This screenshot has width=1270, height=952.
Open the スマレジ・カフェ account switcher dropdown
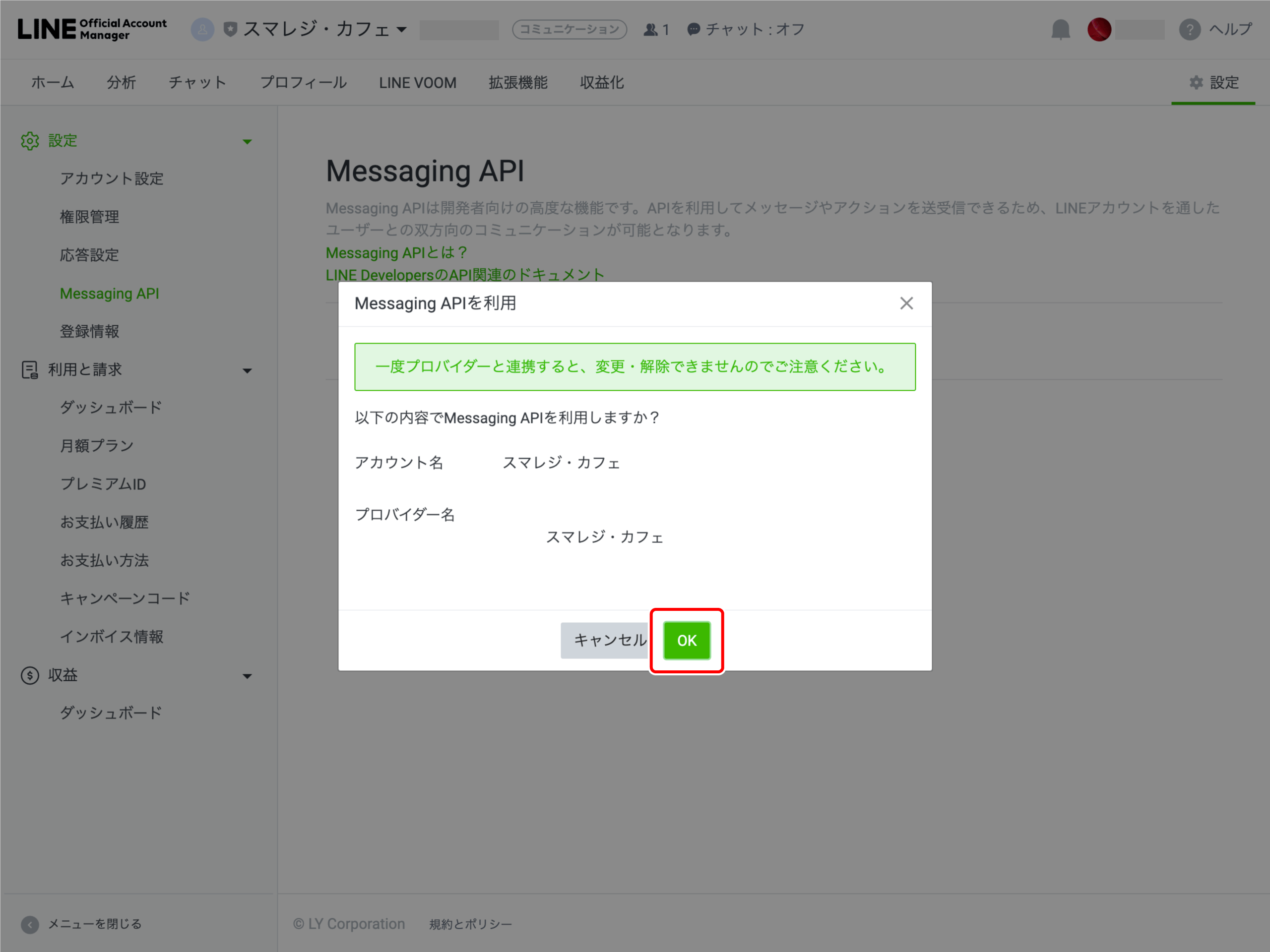click(325, 29)
